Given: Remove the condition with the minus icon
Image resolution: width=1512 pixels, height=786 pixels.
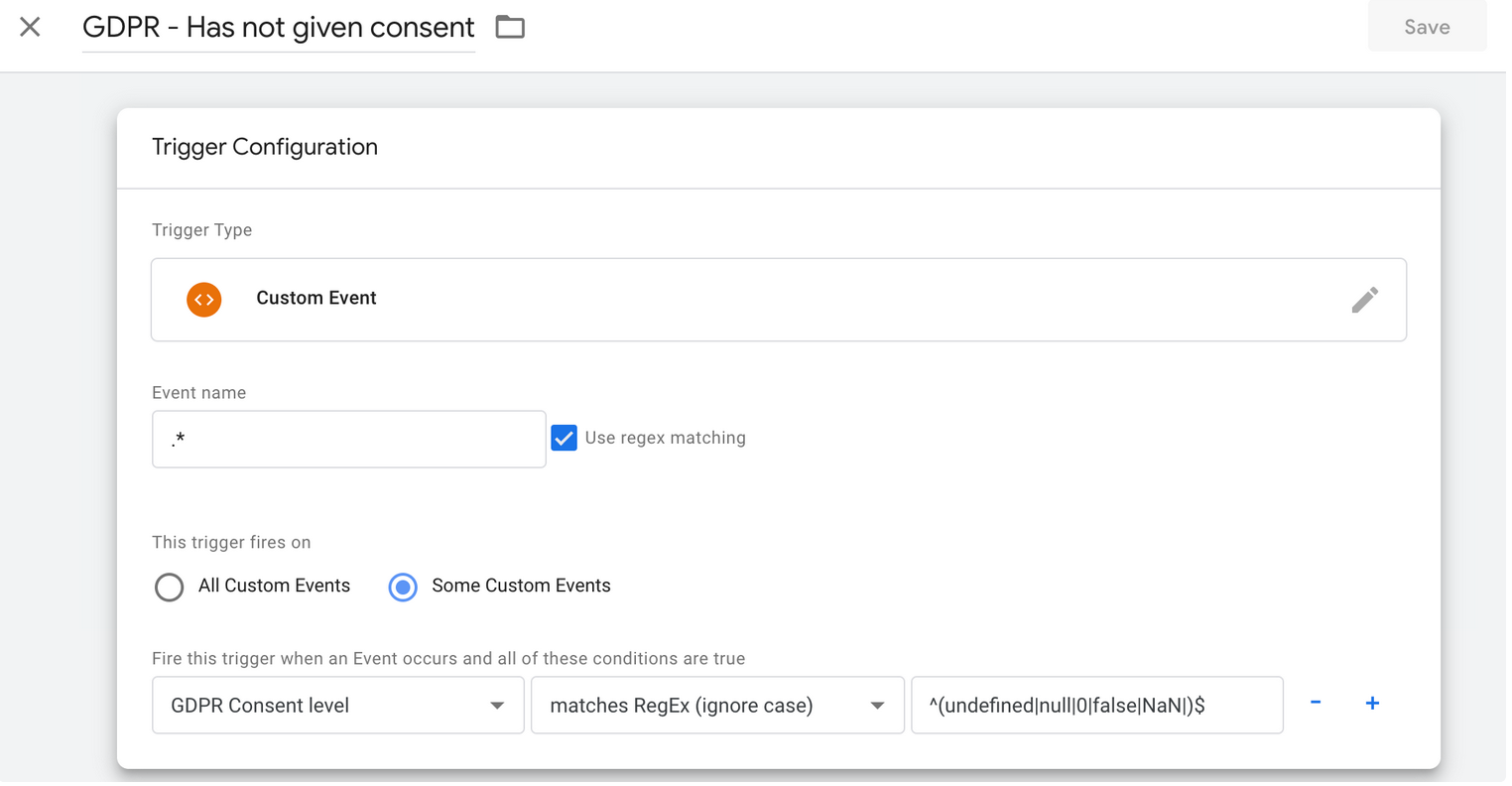Looking at the screenshot, I should [x=1315, y=704].
